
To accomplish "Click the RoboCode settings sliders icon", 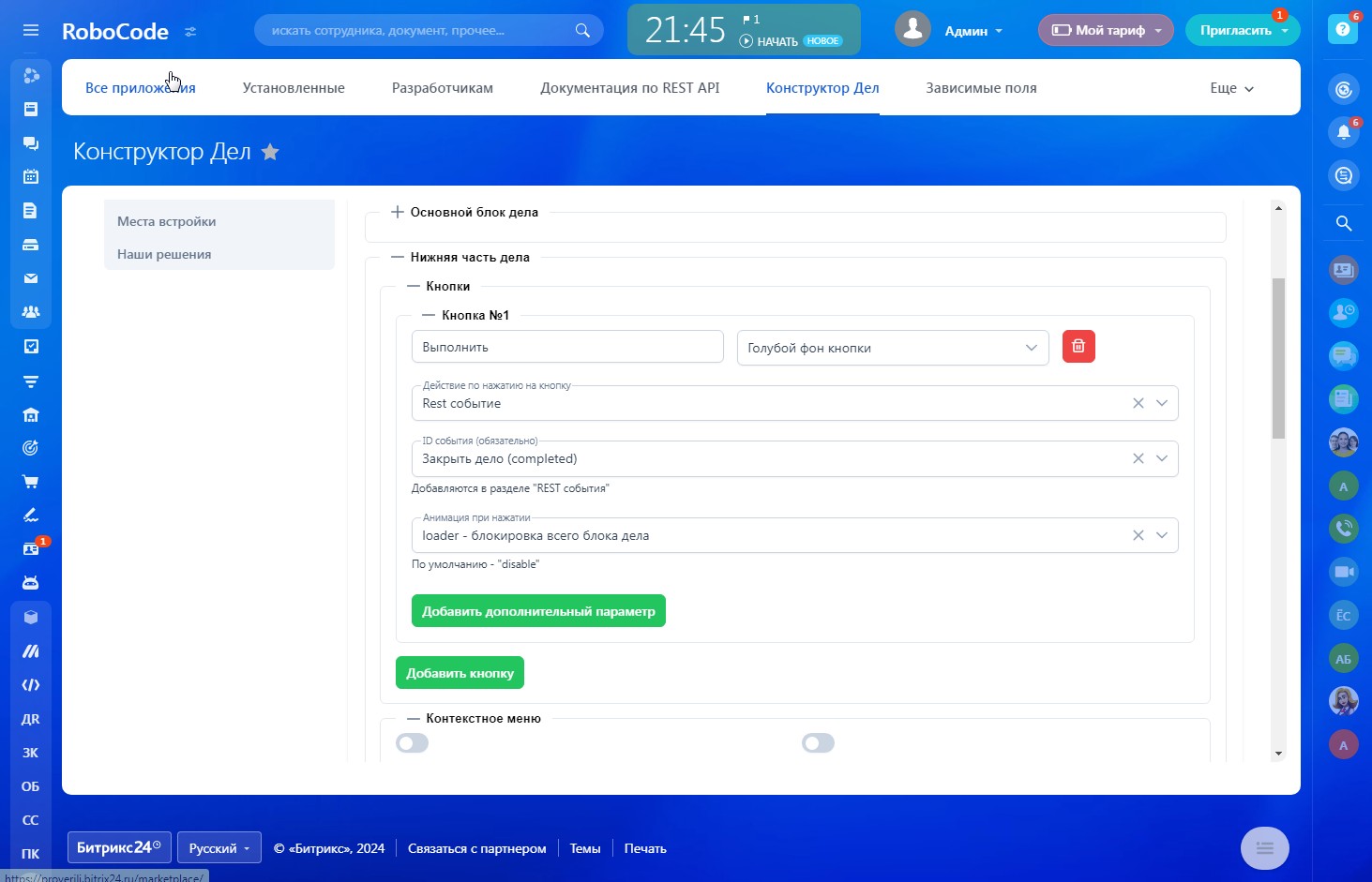I will 190,31.
